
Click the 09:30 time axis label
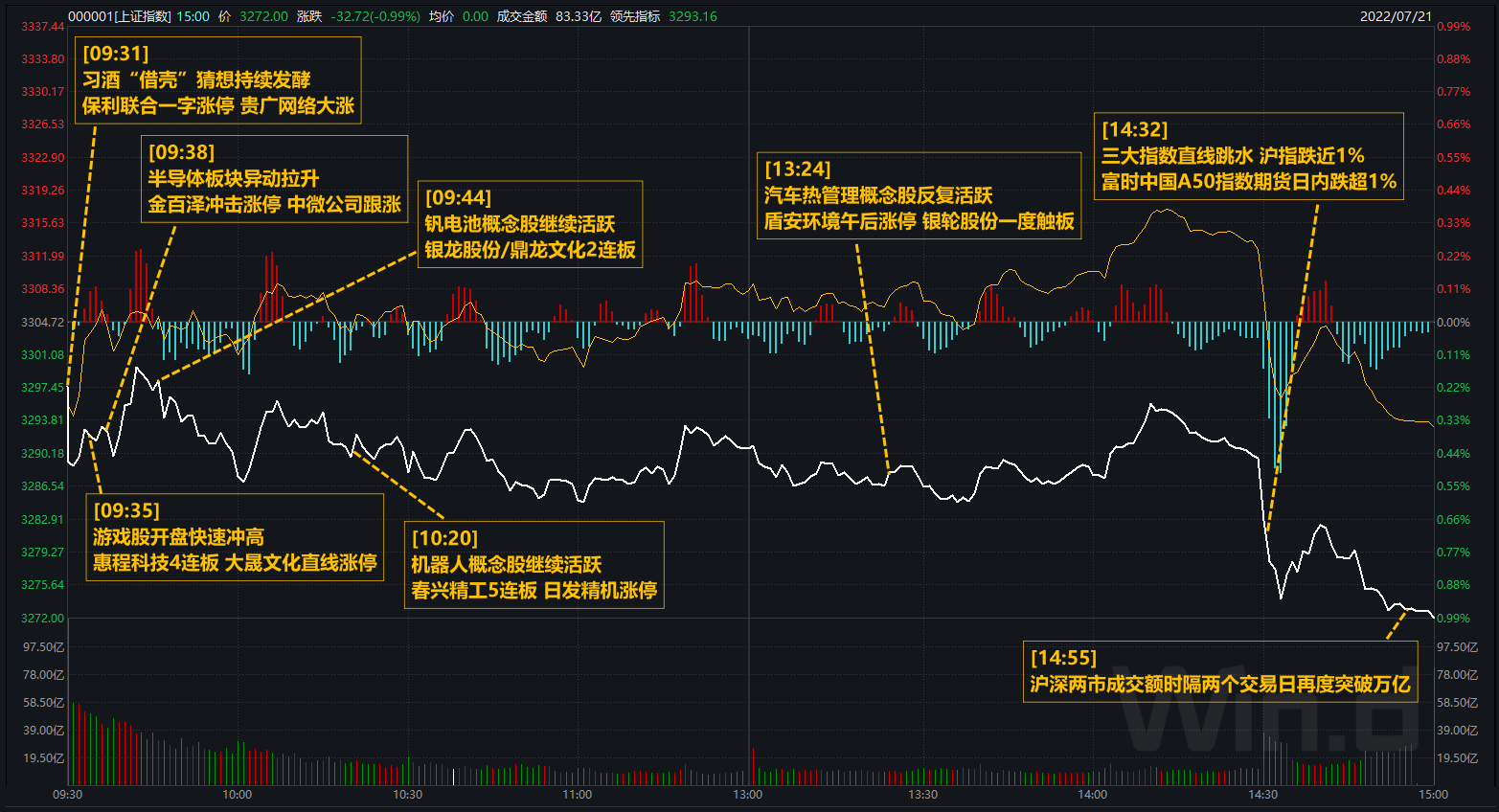pos(67,795)
